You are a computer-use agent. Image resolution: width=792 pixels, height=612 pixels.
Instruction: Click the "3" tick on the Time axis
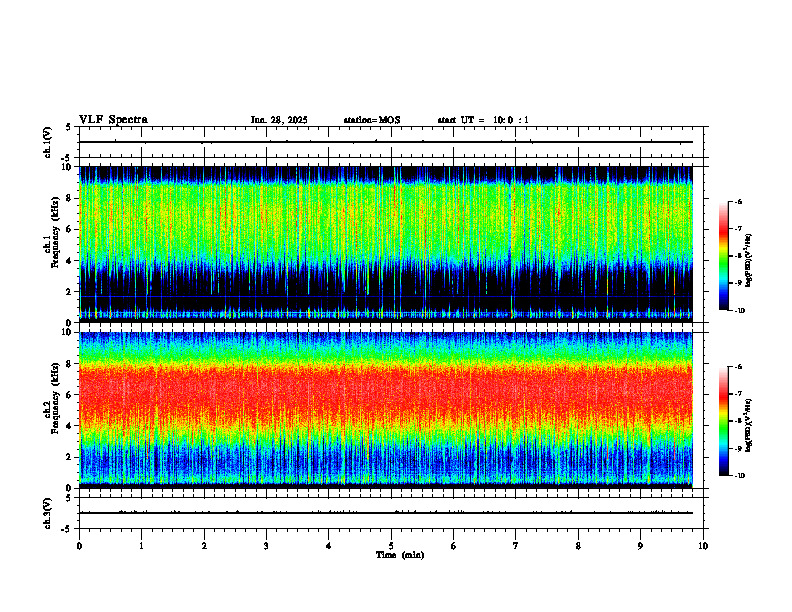pos(266,546)
